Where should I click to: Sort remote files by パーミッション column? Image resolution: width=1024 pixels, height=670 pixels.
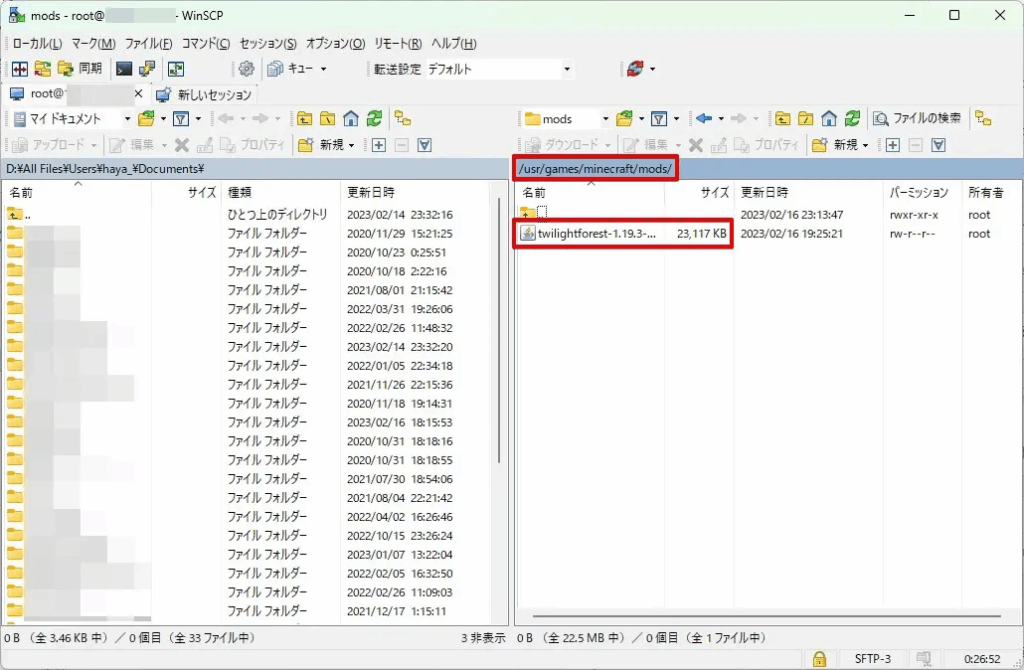(x=918, y=192)
